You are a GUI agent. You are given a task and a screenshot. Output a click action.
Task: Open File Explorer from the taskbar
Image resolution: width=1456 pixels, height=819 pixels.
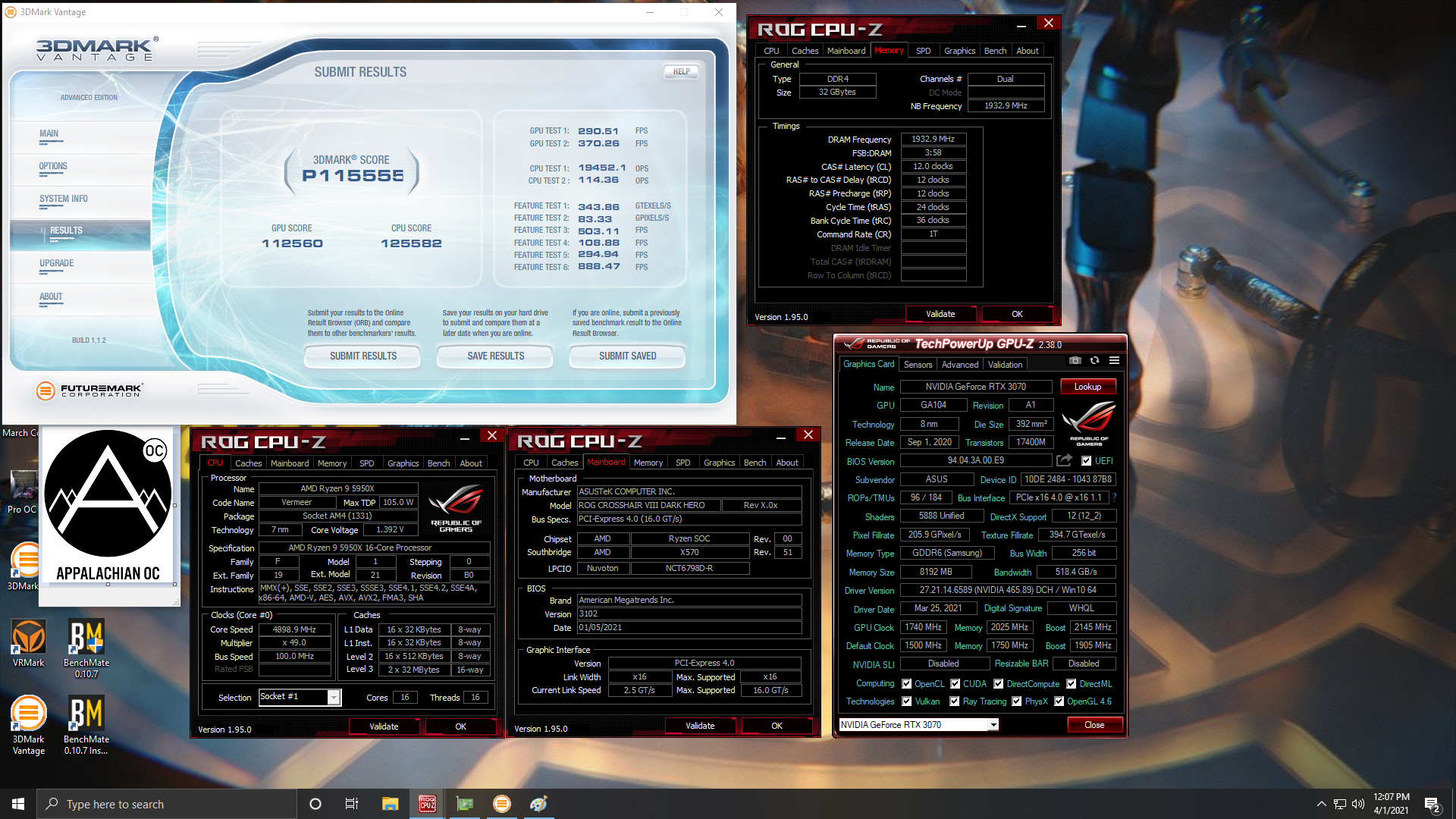[390, 804]
